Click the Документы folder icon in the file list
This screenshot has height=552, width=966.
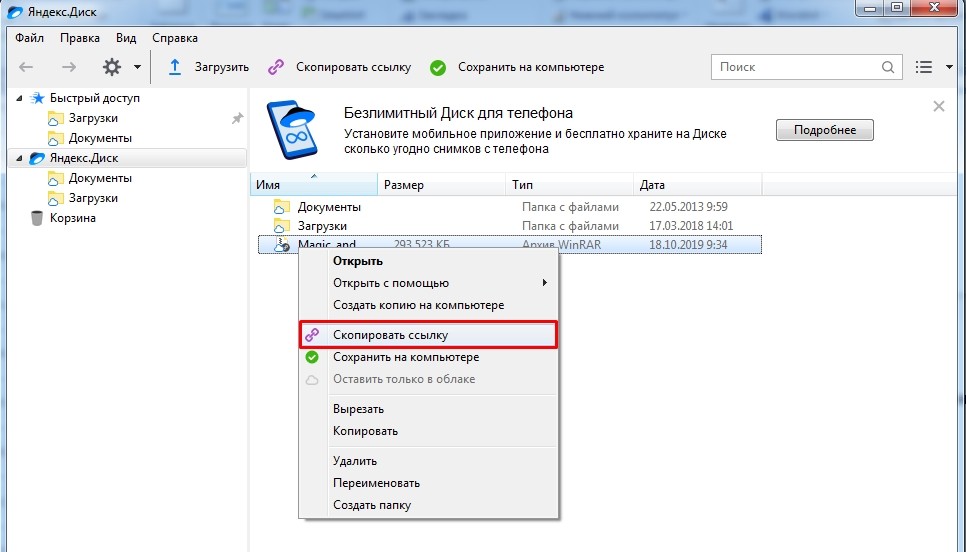tap(282, 206)
